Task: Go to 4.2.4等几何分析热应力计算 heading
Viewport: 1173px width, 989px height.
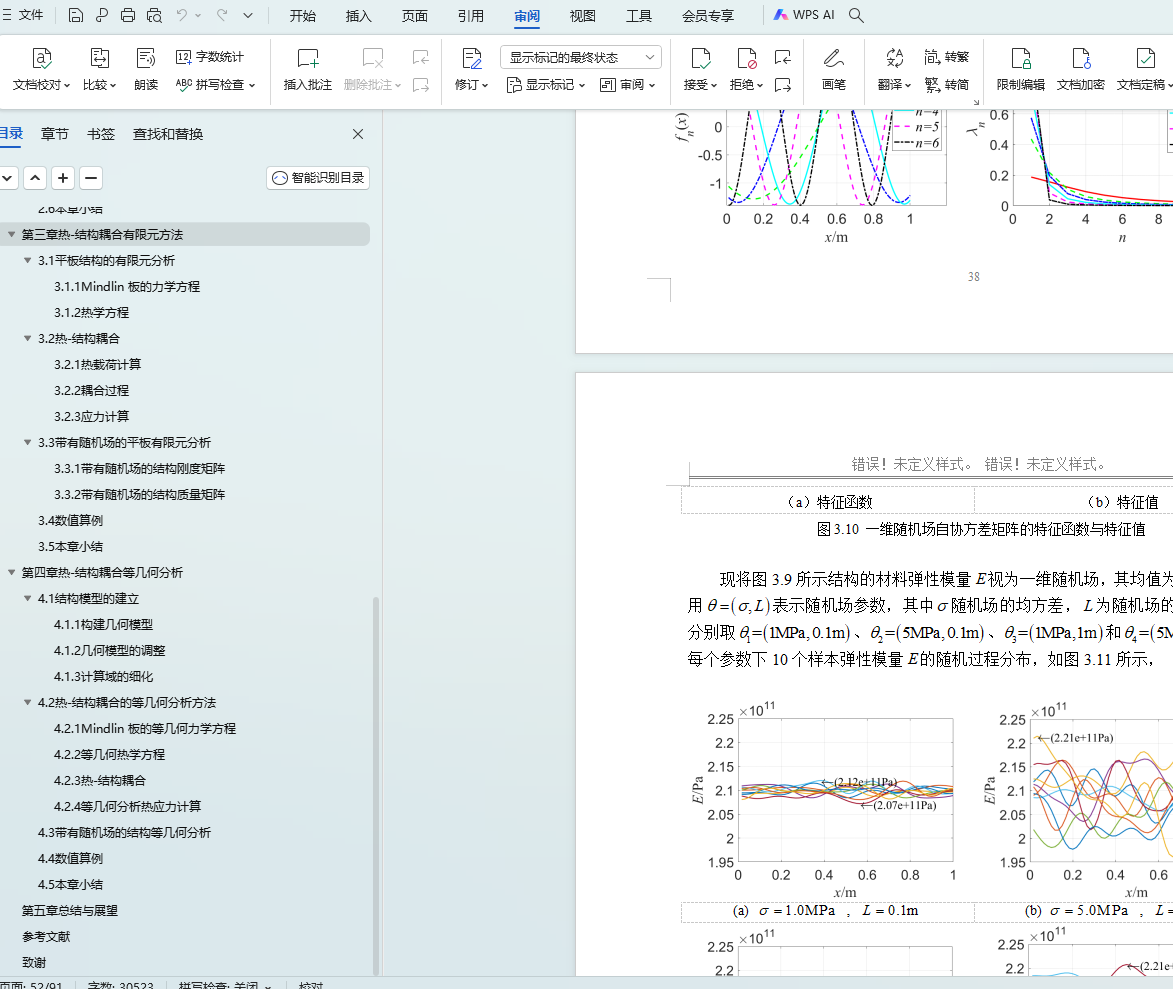Action: [127, 806]
